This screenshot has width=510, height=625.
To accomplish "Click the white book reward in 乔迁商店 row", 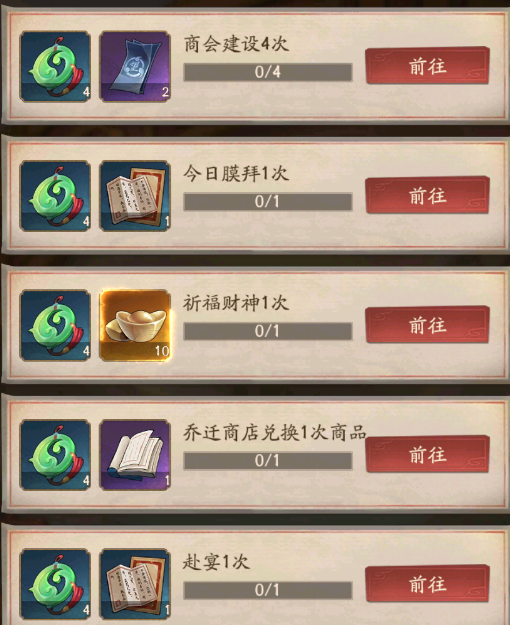I will pos(135,455).
